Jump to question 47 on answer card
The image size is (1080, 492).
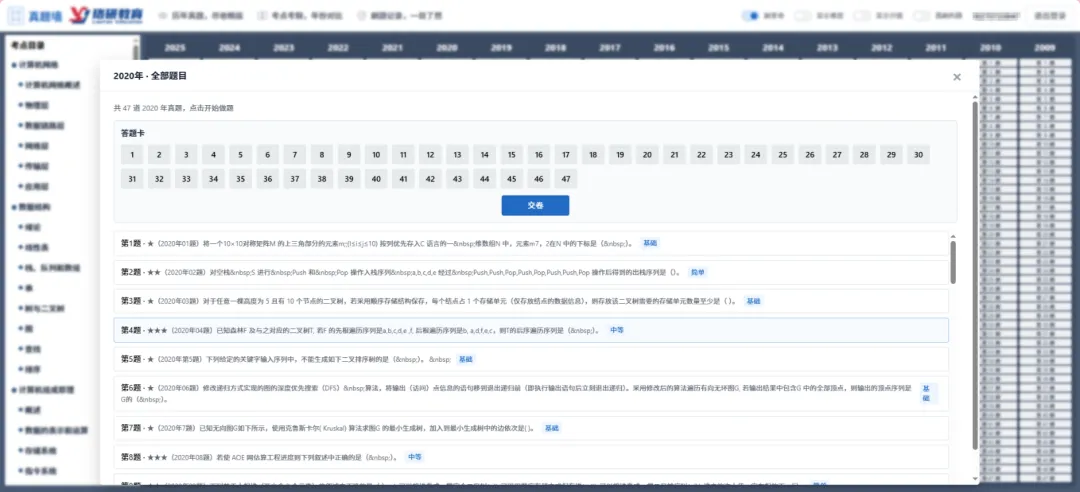coord(565,179)
